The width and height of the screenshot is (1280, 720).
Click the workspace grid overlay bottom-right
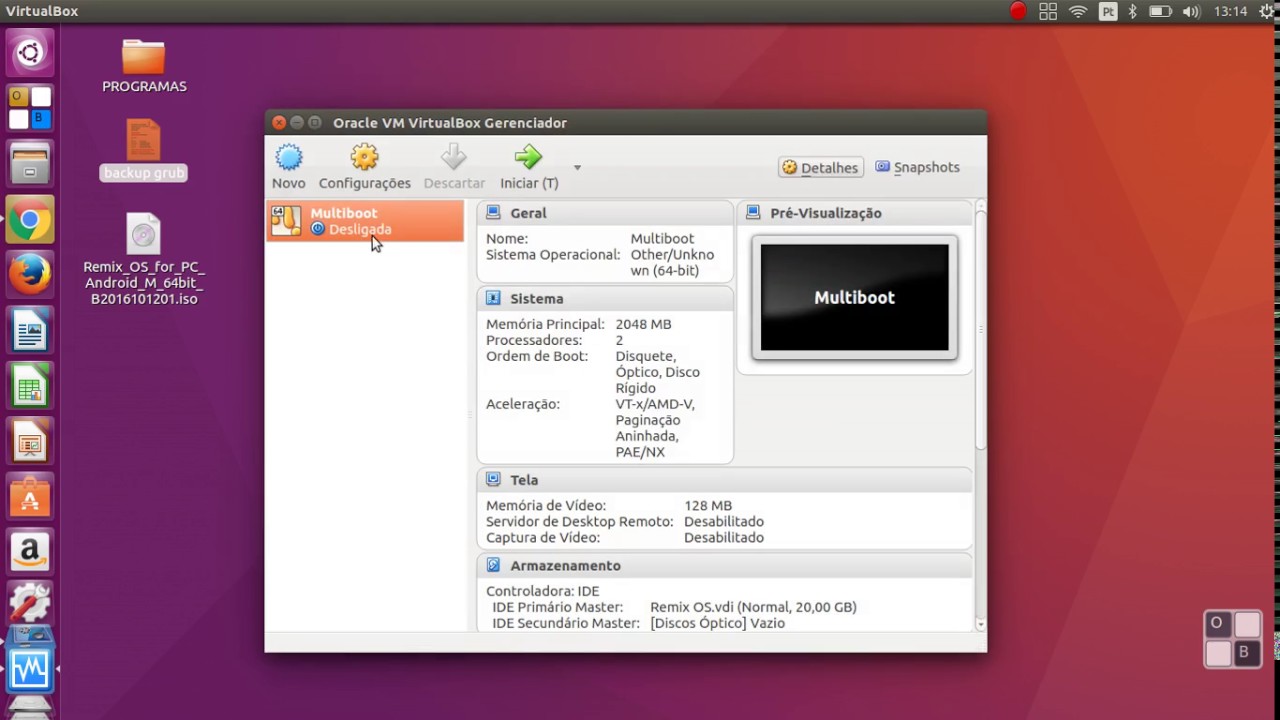pos(1232,639)
